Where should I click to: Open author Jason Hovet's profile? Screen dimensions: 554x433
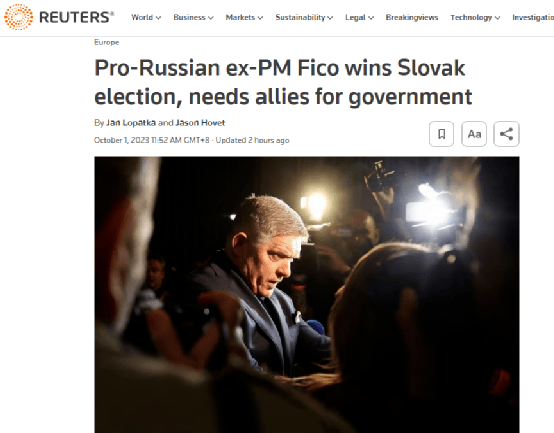(x=200, y=123)
